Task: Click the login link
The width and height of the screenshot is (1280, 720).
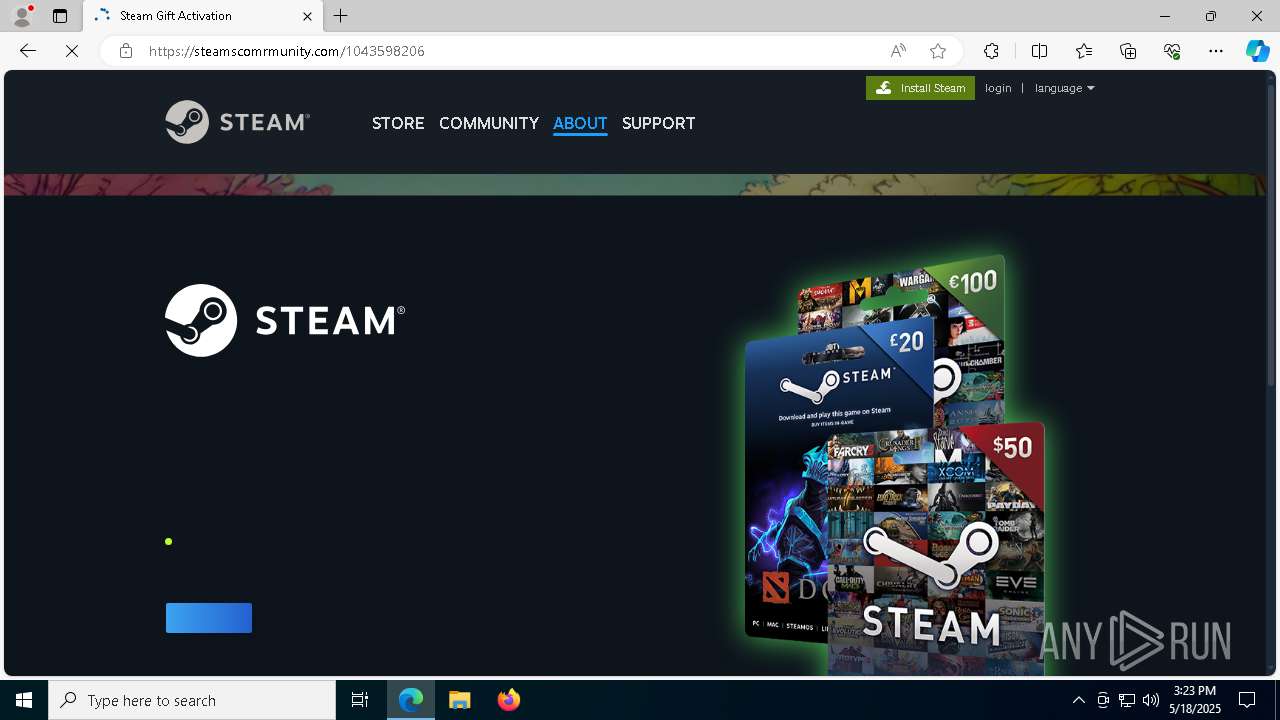Action: [x=998, y=88]
